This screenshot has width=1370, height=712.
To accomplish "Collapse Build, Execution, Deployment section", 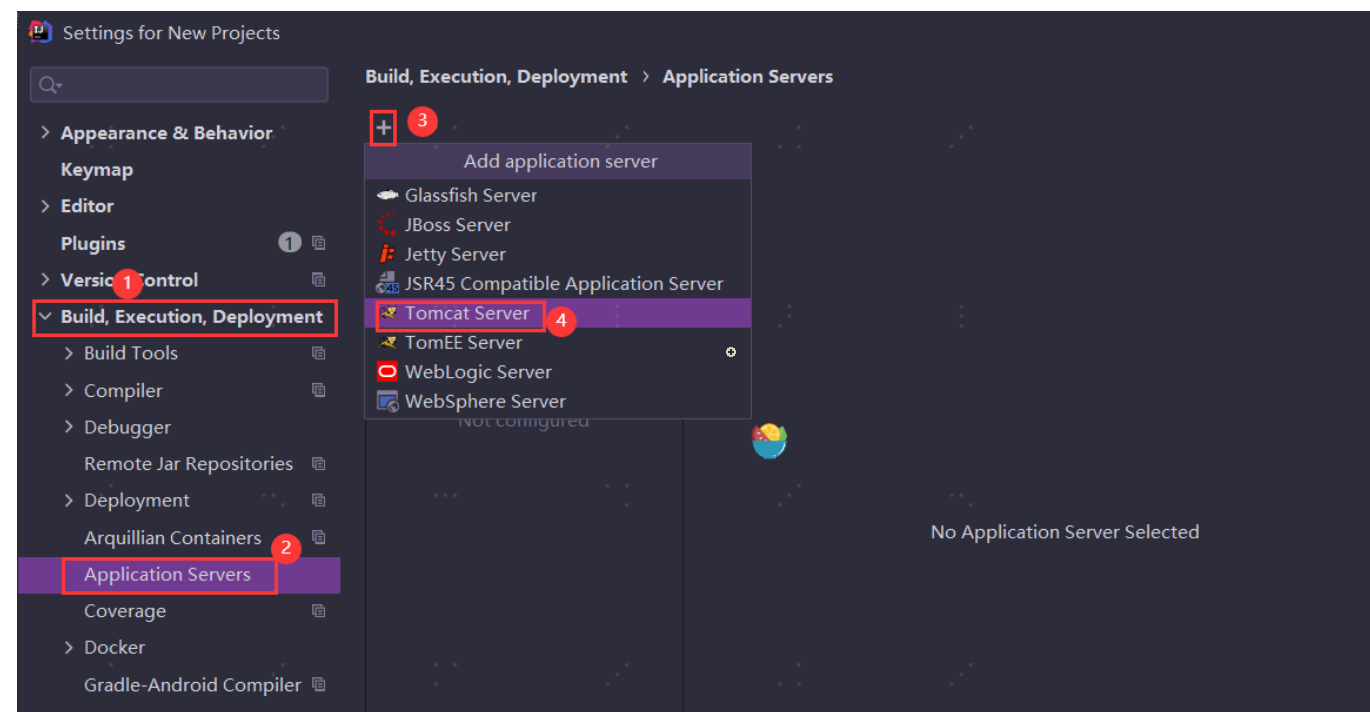I will pos(45,317).
